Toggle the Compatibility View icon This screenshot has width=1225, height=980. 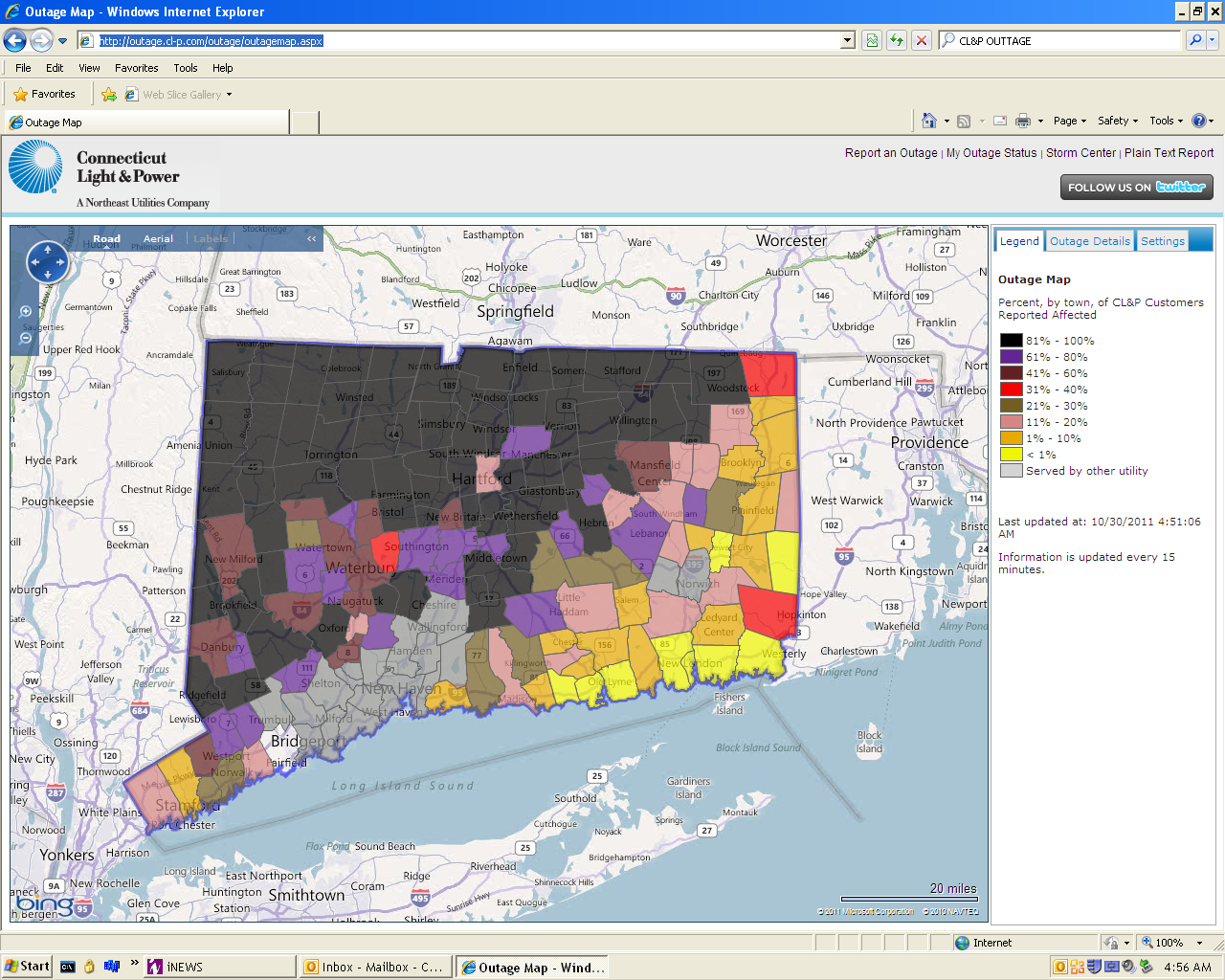872,41
